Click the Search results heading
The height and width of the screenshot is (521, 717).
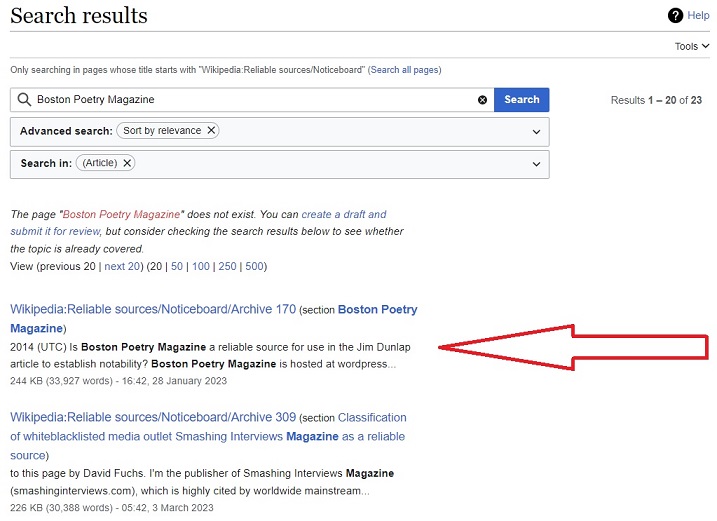click(x=79, y=16)
